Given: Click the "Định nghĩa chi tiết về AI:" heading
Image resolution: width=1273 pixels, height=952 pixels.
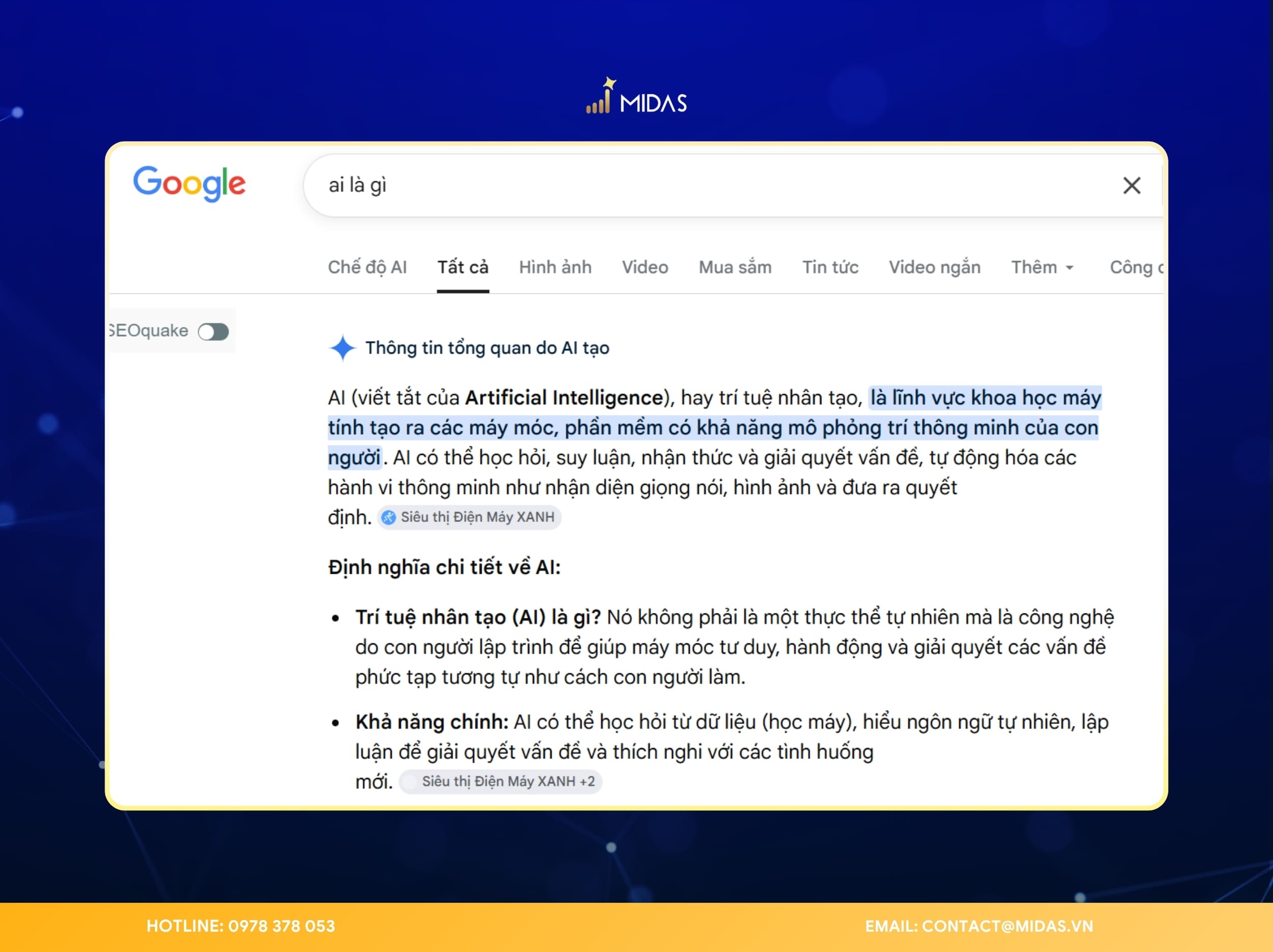Looking at the screenshot, I should [x=444, y=568].
